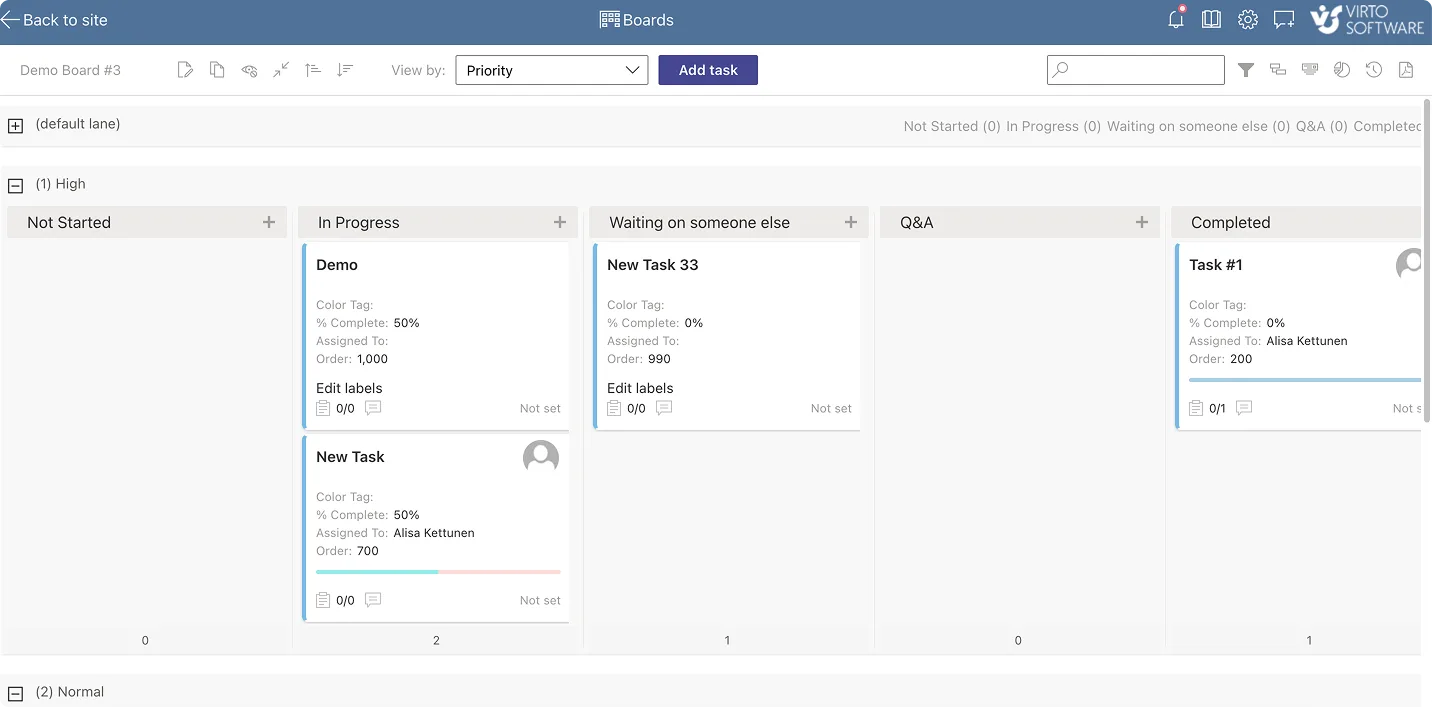Add card to In Progress column
The width and height of the screenshot is (1432, 707).
[560, 222]
